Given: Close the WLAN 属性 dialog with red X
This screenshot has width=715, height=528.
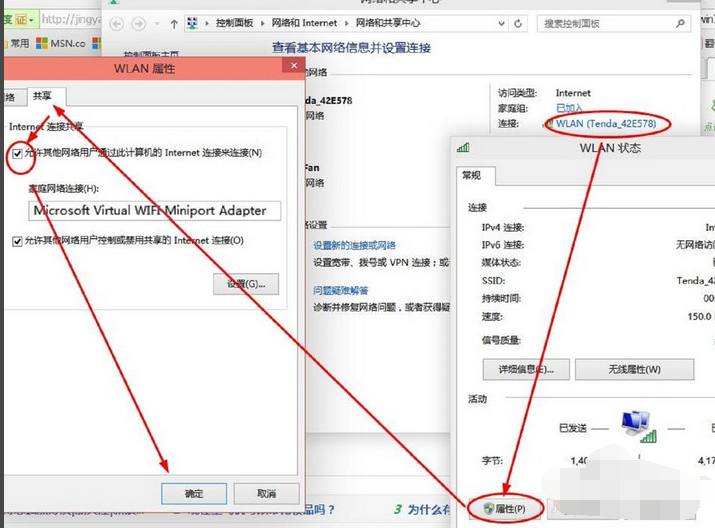Looking at the screenshot, I should click(292, 67).
